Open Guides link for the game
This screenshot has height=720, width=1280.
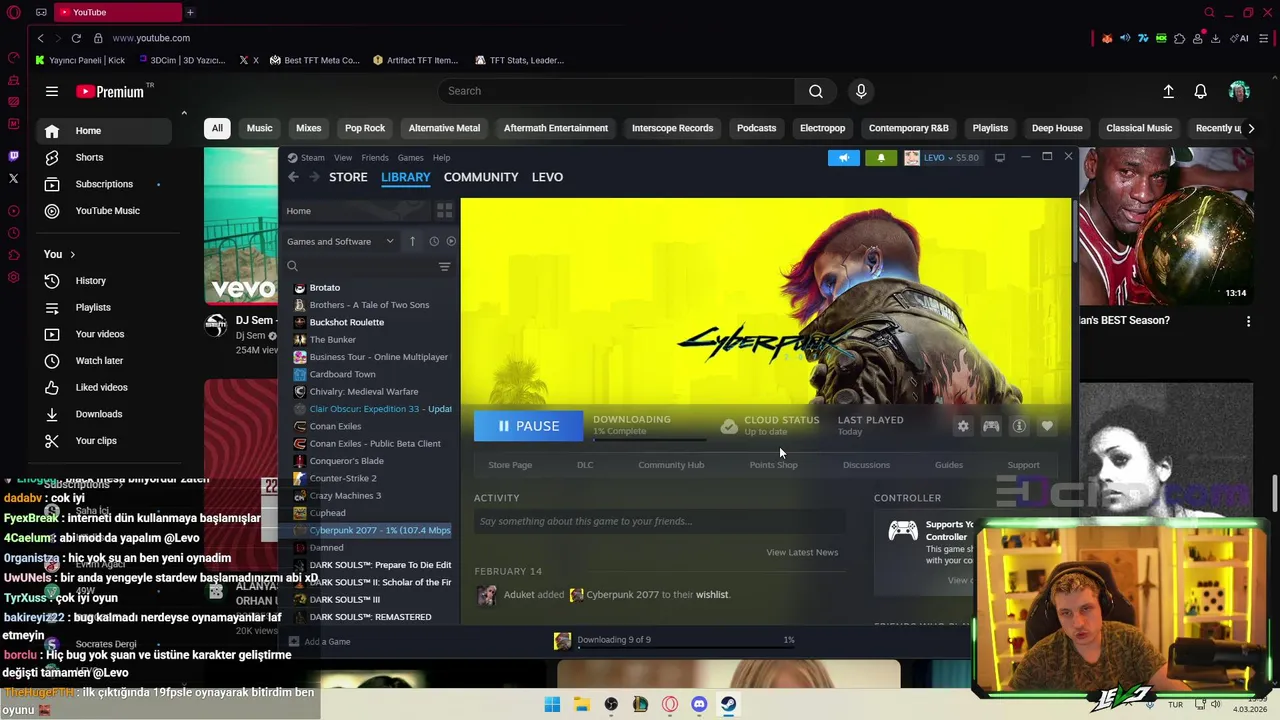(x=949, y=465)
